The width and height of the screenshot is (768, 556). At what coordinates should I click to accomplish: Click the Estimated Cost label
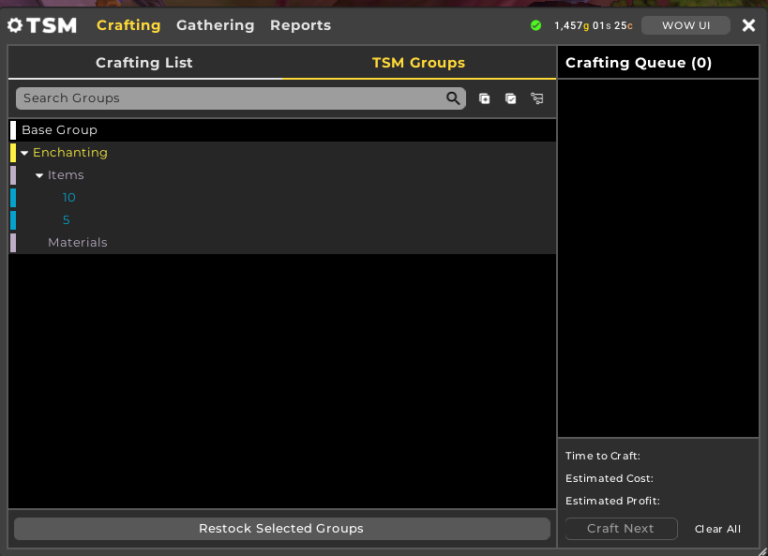pos(609,479)
